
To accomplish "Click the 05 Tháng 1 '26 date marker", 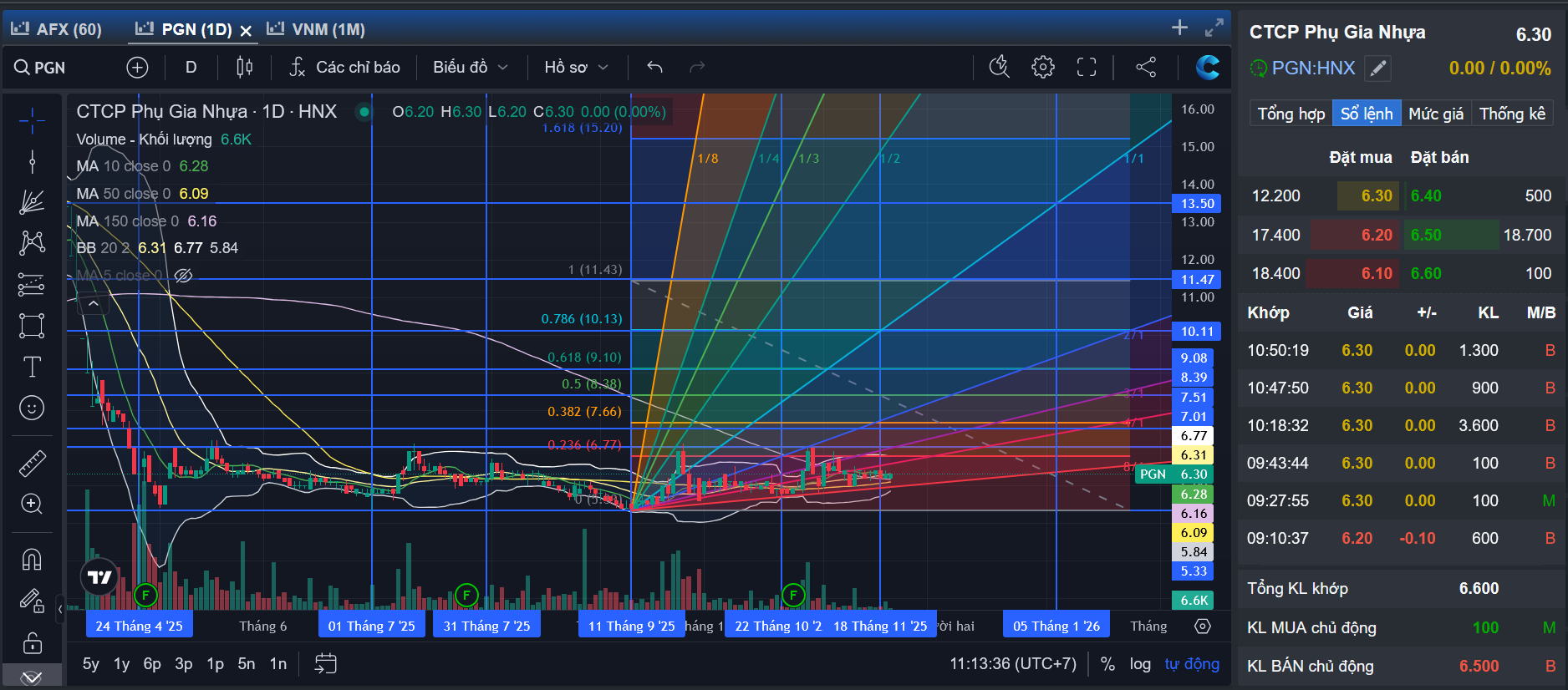I will pos(1056,626).
